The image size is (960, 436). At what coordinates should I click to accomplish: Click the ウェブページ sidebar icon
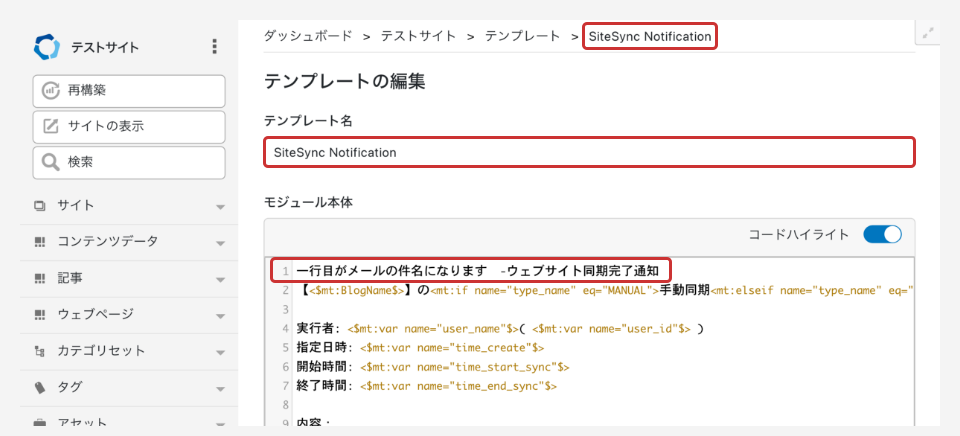40,315
